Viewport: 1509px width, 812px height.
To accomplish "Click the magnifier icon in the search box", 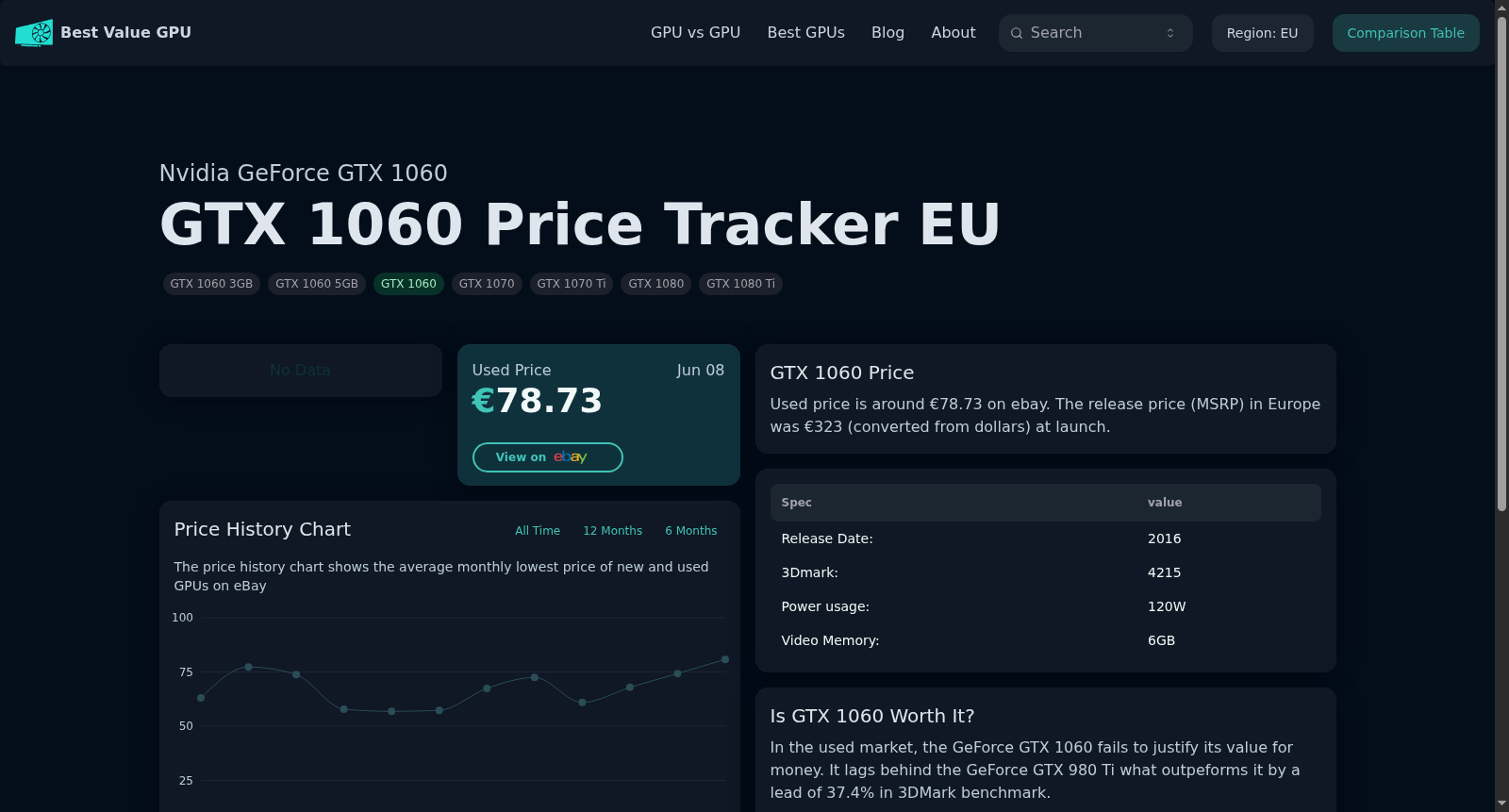I will pos(1017,33).
